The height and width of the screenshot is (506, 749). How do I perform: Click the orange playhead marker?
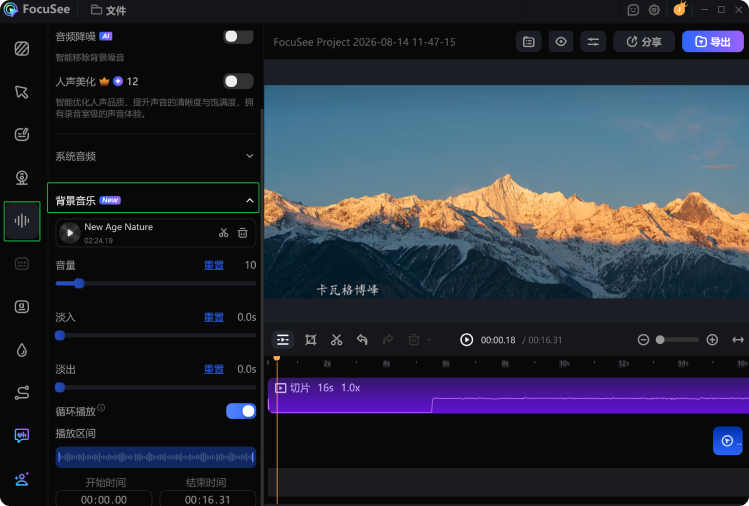coord(277,358)
